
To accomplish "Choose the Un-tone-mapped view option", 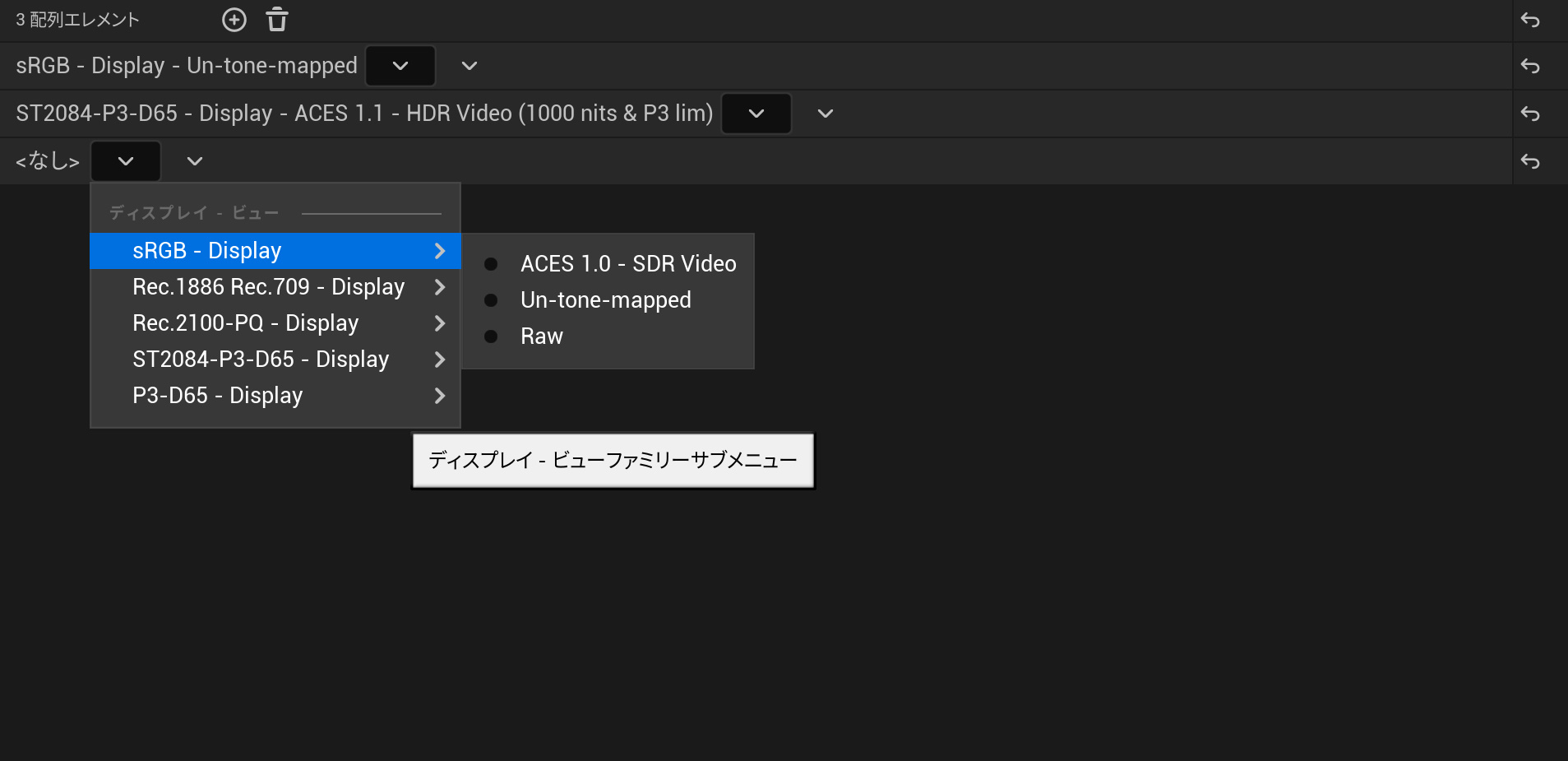I will [x=605, y=300].
